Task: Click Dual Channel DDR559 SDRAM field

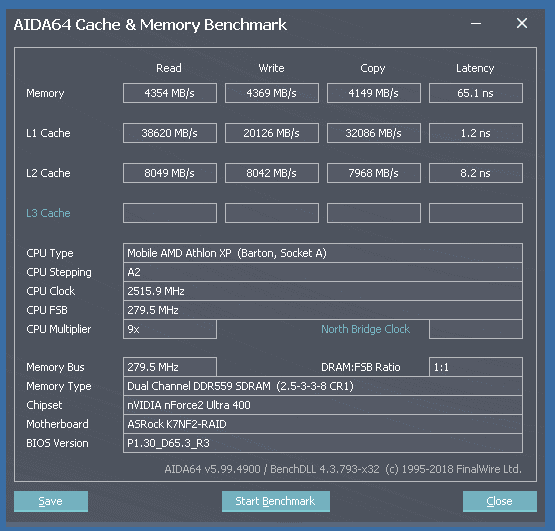Action: [x=323, y=386]
